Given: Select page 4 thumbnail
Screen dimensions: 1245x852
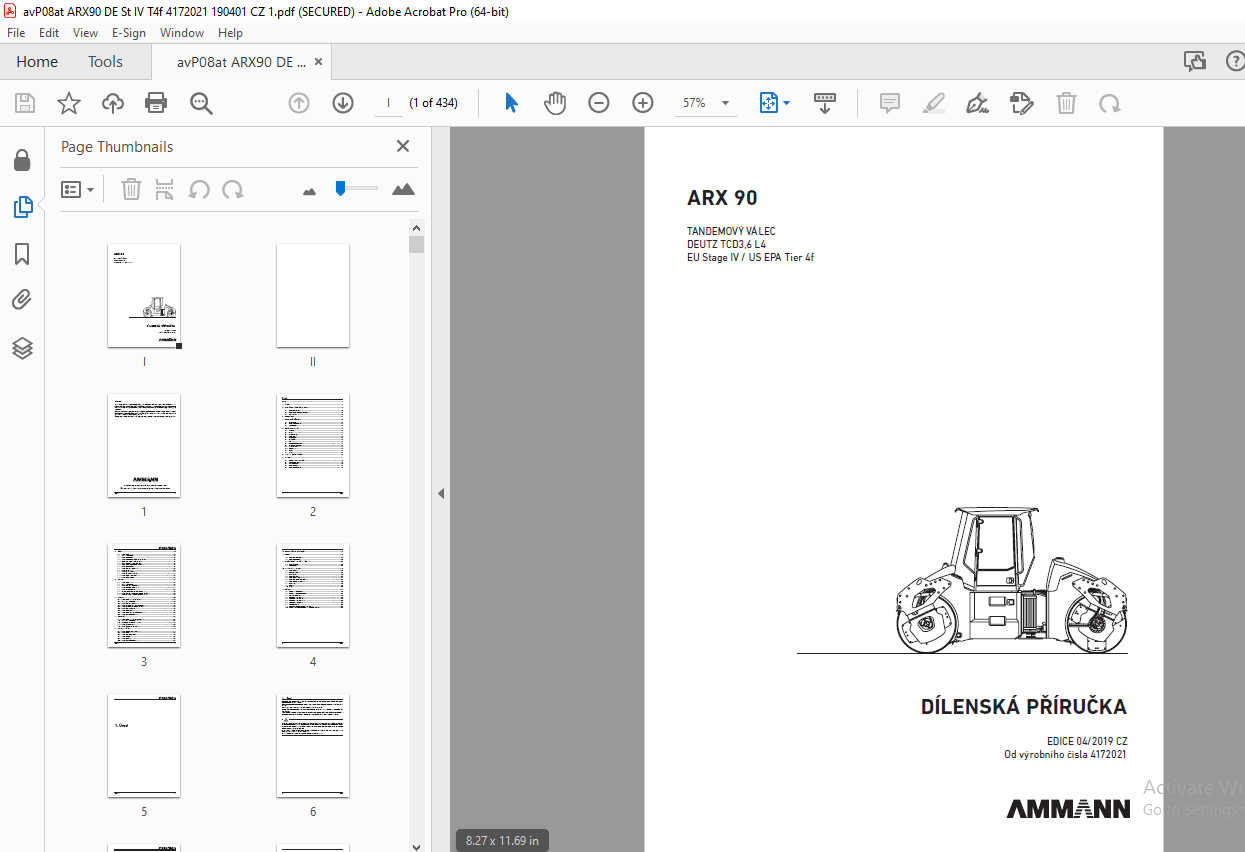Looking at the screenshot, I should pos(313,596).
